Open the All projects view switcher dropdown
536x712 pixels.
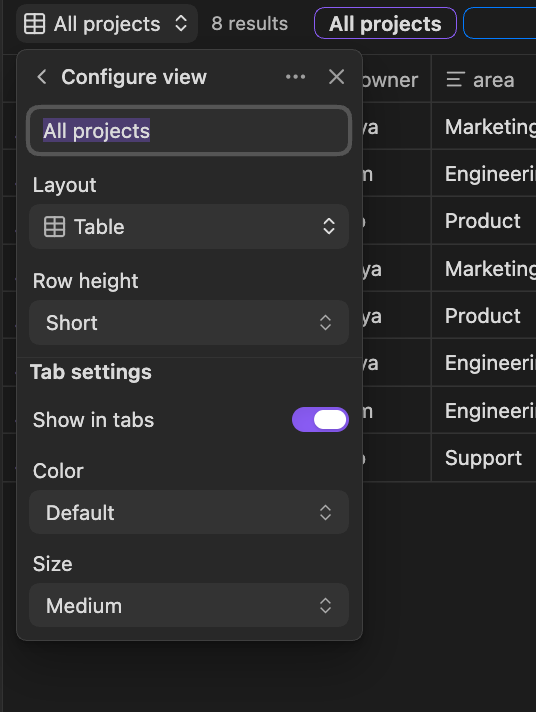(107, 24)
